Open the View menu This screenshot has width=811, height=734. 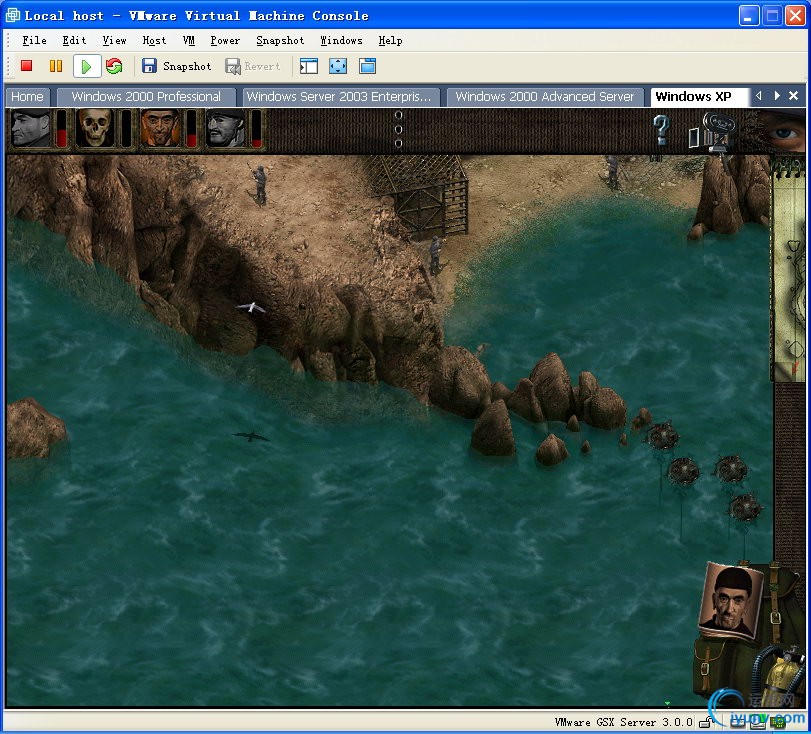pyautogui.click(x=114, y=40)
